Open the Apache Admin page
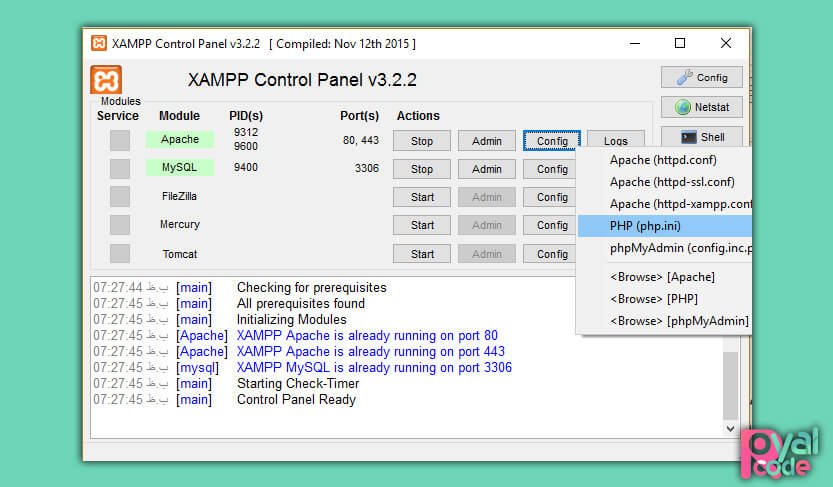Viewport: 833px width, 487px height. (487, 141)
